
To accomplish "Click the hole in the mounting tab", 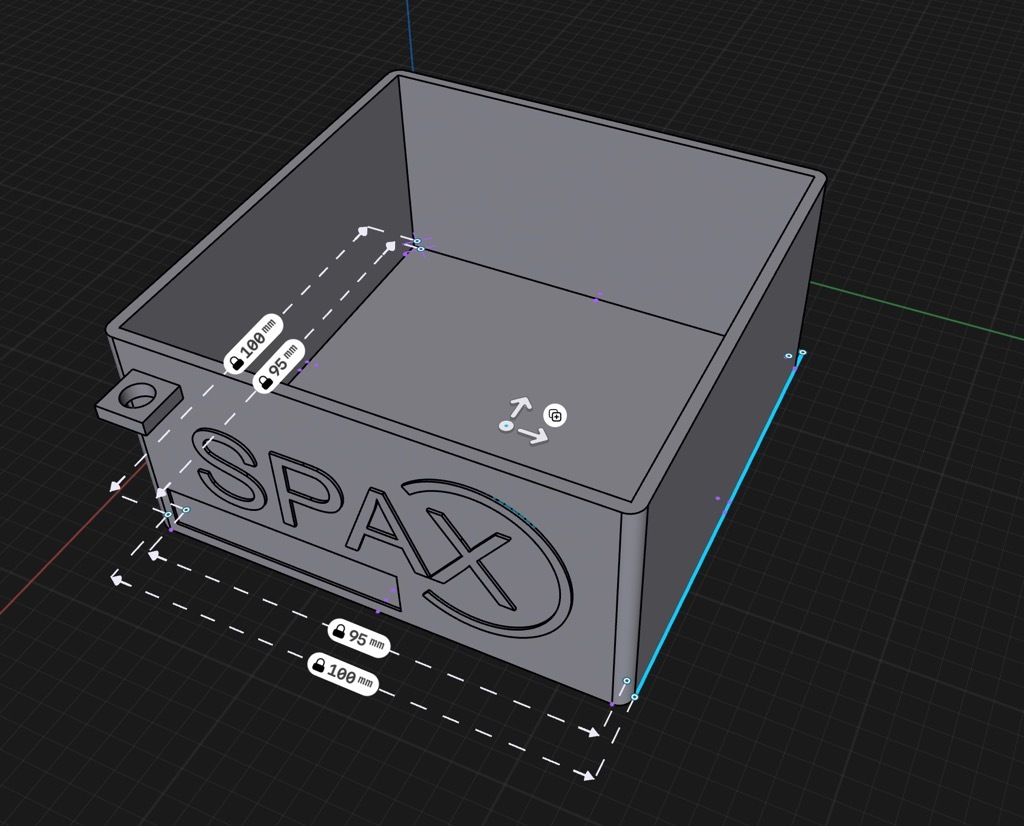I will (x=139, y=396).
